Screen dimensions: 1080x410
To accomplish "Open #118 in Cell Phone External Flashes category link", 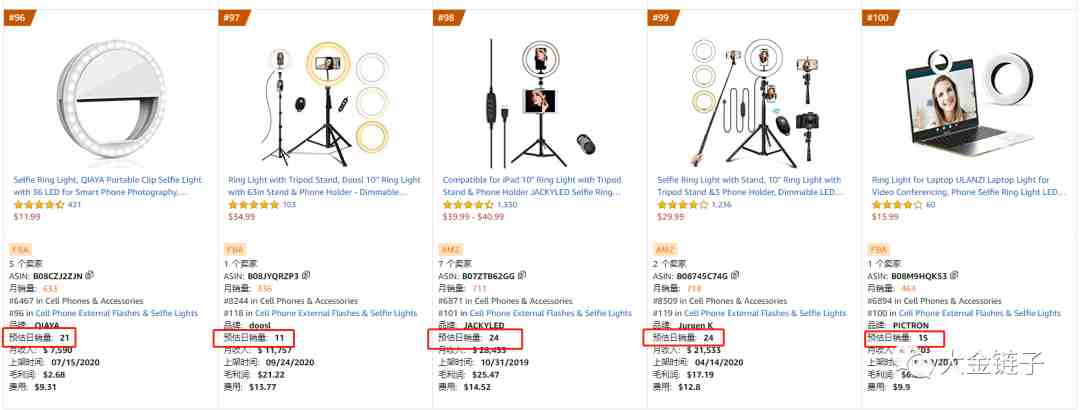I will point(321,313).
